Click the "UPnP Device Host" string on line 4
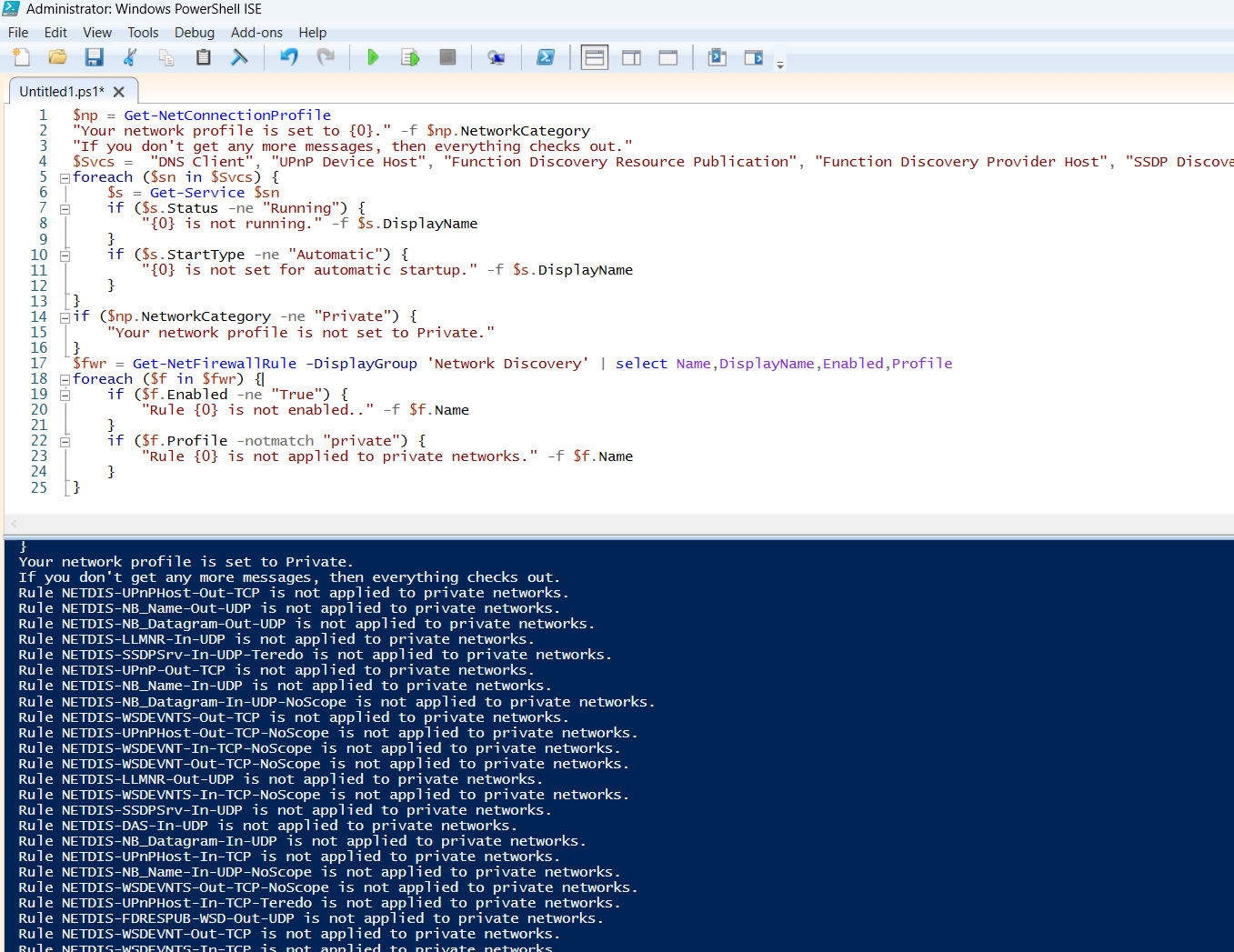 click(x=347, y=162)
